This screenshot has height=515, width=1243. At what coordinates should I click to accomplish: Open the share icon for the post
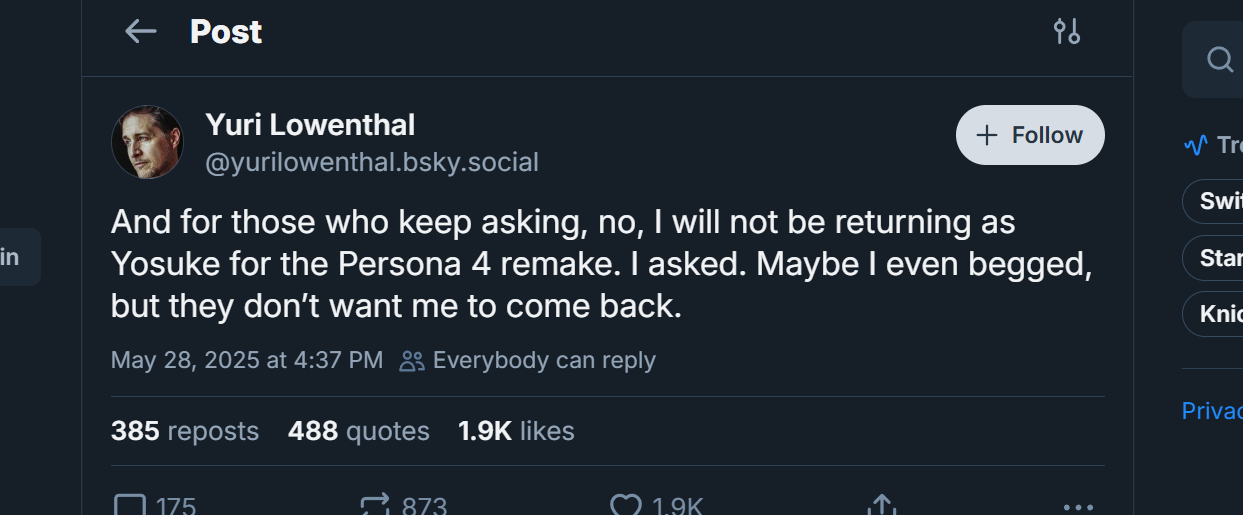click(881, 506)
